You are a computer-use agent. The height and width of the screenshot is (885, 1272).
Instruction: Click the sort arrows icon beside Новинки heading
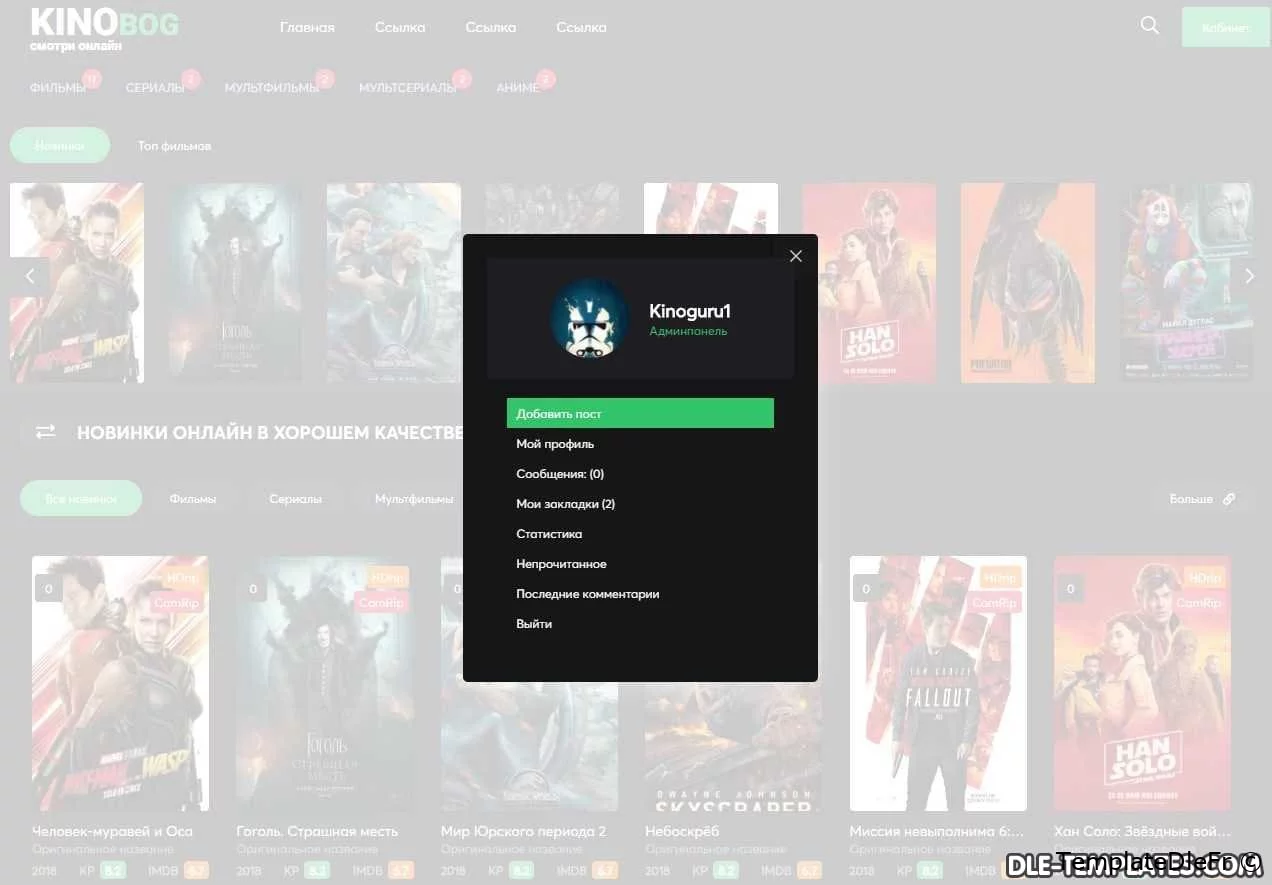[x=46, y=432]
